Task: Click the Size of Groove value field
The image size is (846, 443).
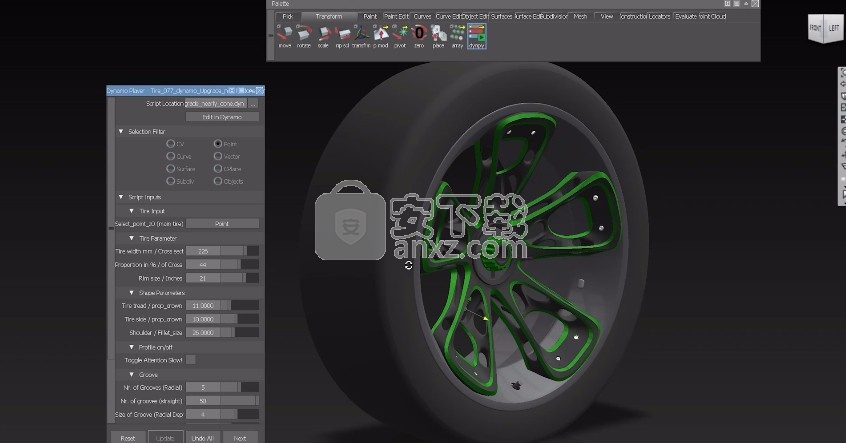Action: (203, 414)
